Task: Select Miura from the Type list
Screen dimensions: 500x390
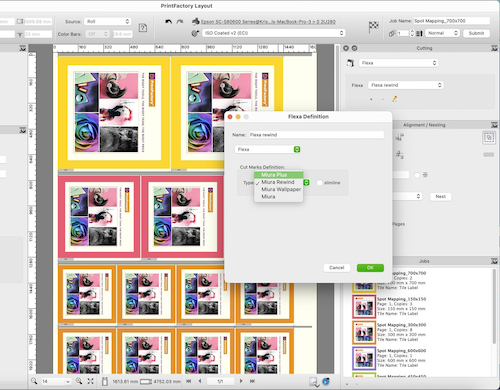Action: [x=279, y=197]
